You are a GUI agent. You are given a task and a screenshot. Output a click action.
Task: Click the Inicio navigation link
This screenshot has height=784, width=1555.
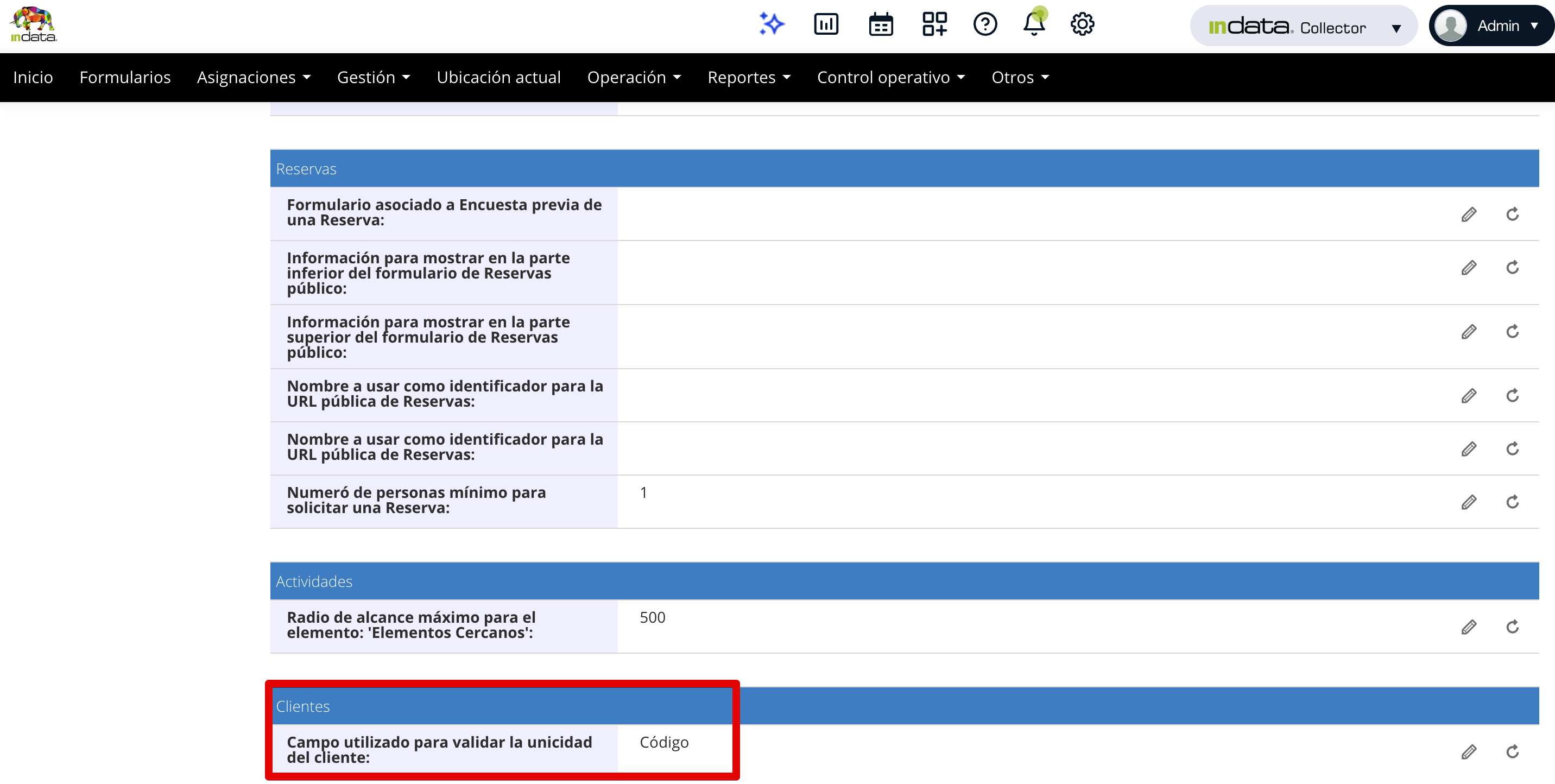(x=33, y=77)
